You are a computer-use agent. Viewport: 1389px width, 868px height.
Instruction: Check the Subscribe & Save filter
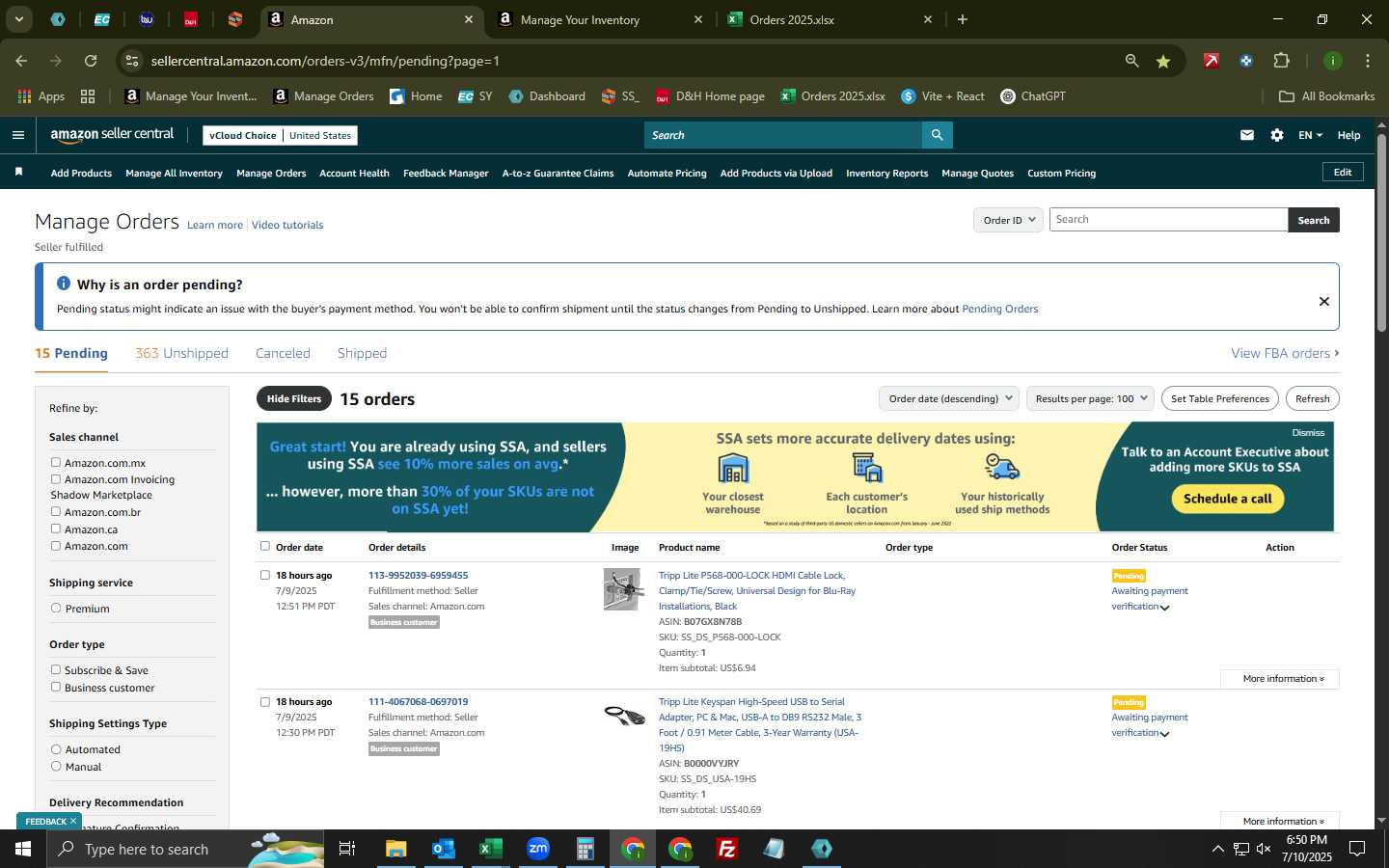coord(56,669)
